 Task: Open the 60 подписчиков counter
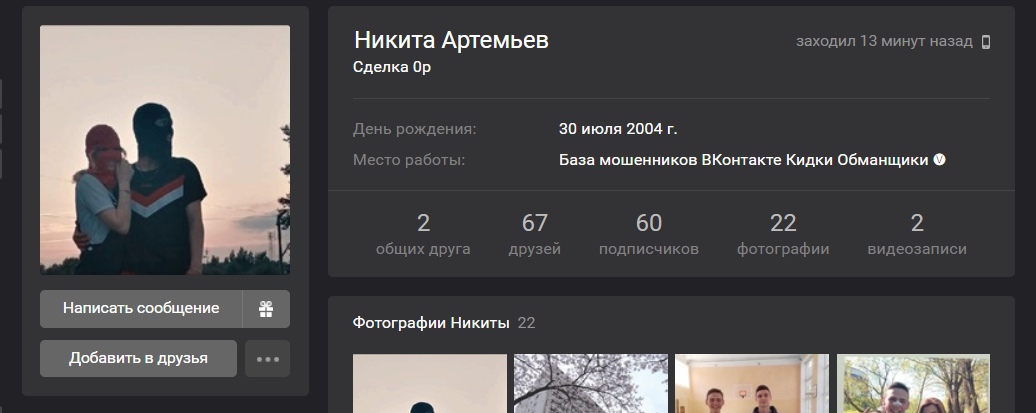pyautogui.click(x=648, y=235)
